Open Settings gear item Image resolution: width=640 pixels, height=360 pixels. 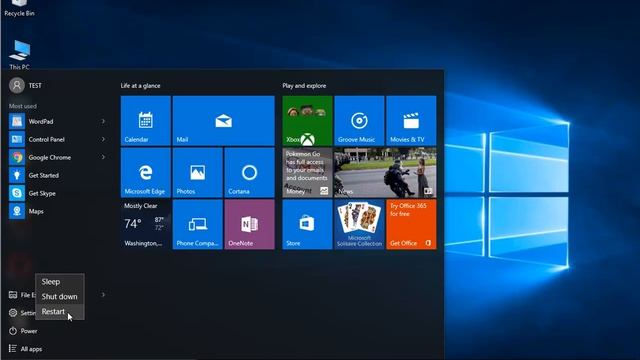[x=22, y=313]
